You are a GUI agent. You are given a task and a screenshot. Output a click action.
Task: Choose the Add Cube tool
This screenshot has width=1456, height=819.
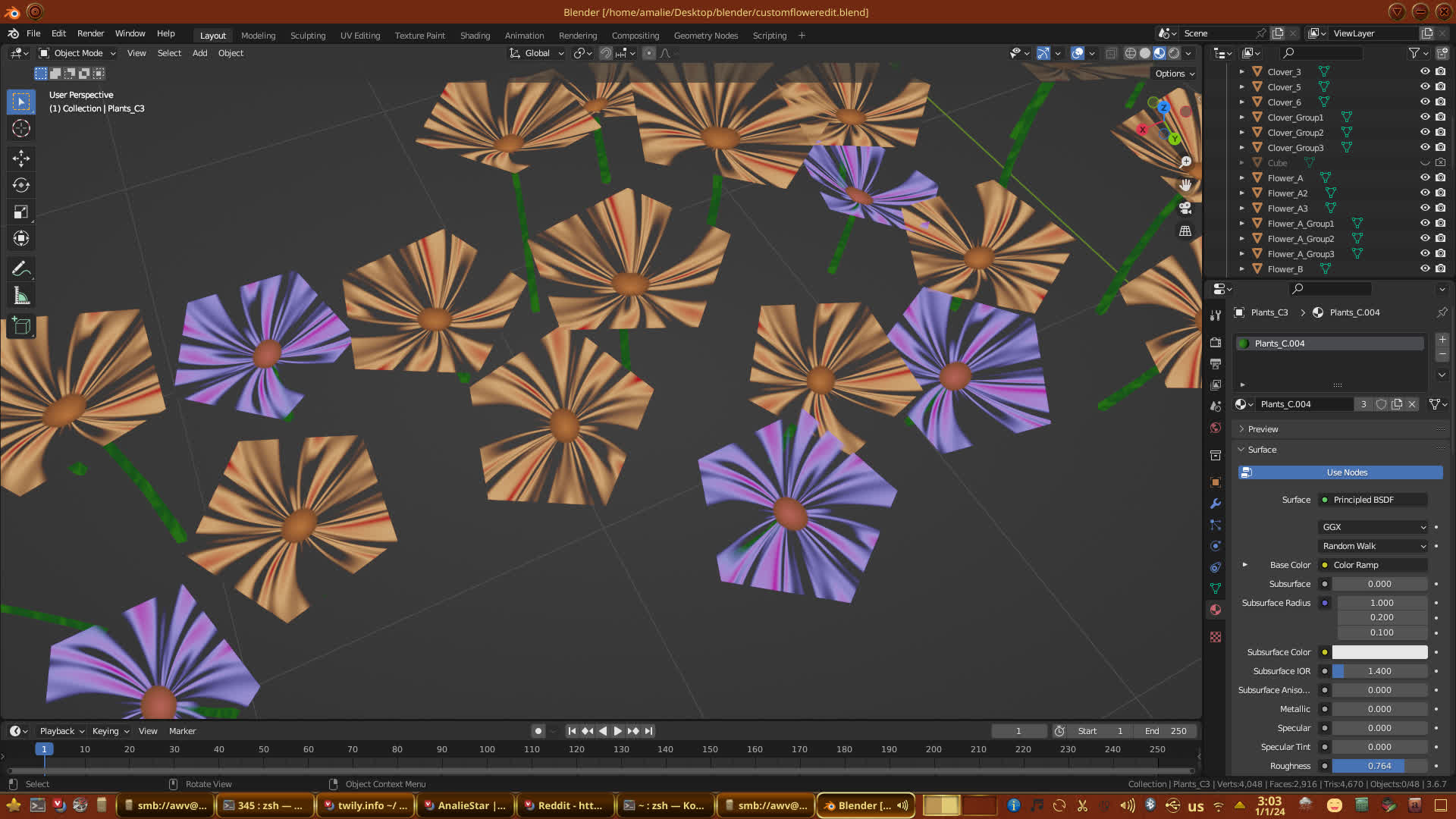21,327
